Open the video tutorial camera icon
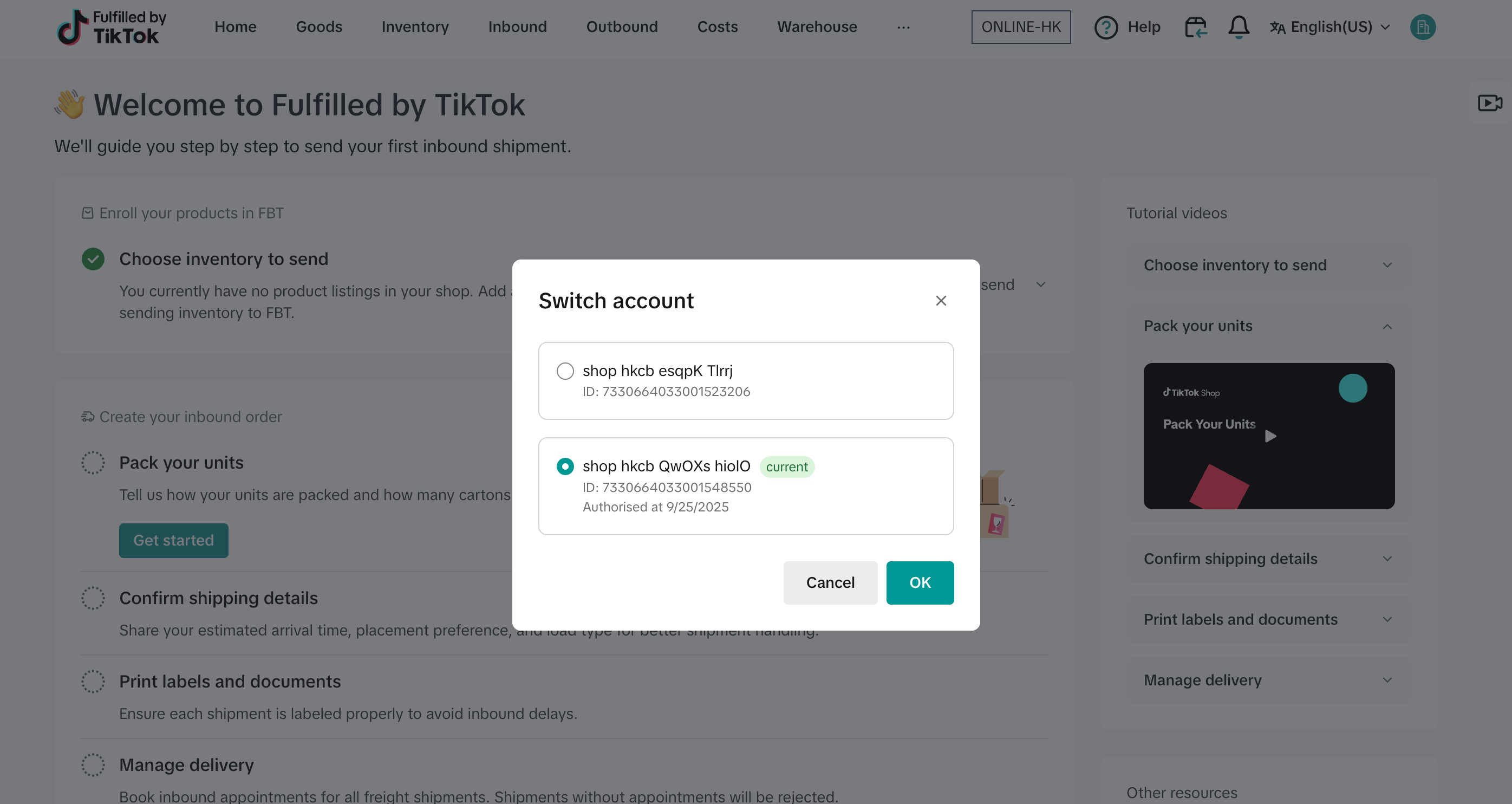1512x804 pixels. (x=1489, y=103)
